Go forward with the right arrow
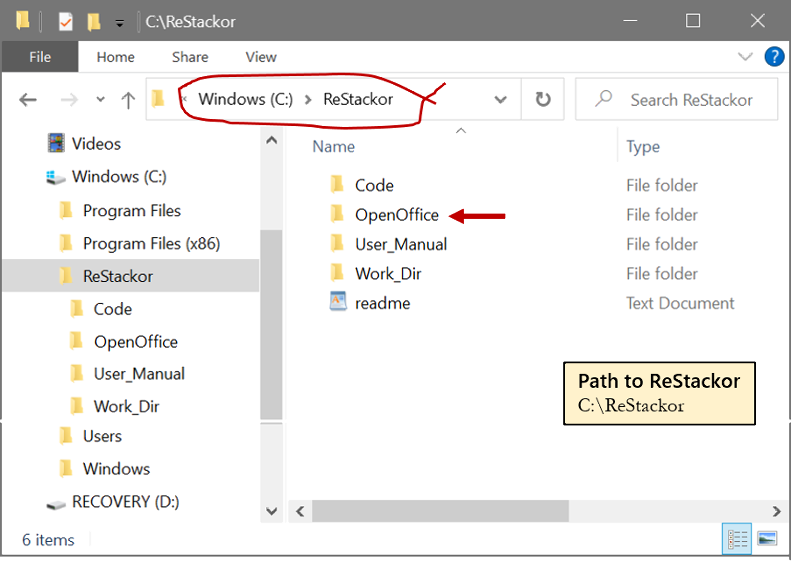The height and width of the screenshot is (562, 791). pyautogui.click(x=69, y=100)
